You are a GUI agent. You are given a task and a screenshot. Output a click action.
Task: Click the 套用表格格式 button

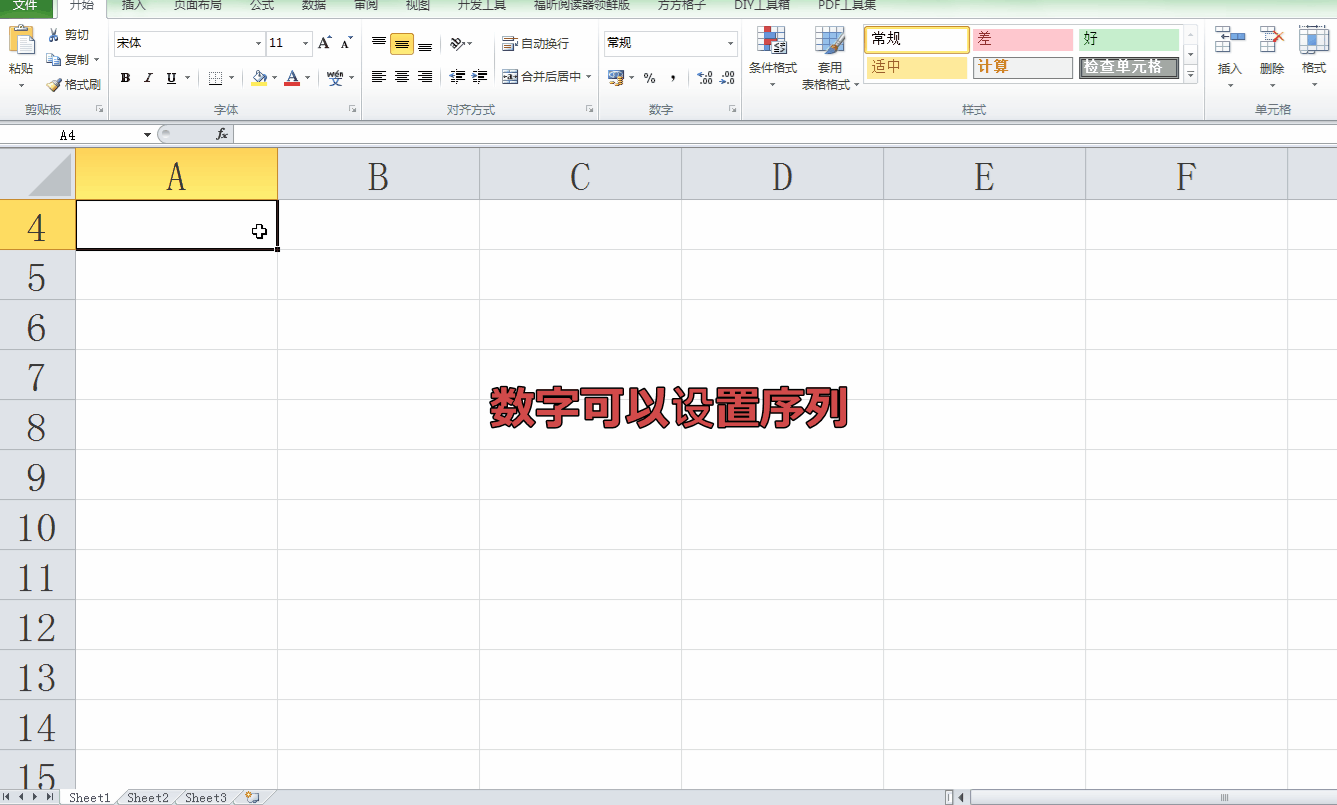[830, 62]
